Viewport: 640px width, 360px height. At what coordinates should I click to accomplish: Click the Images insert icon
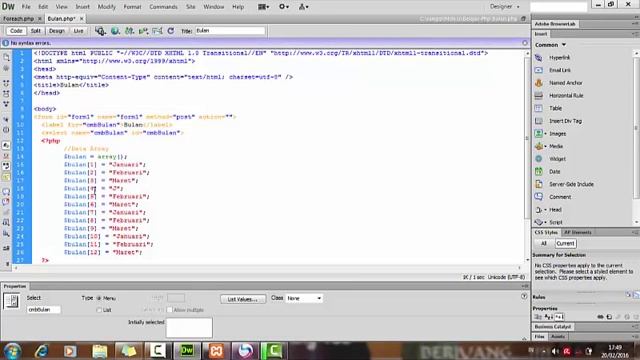[x=539, y=134]
